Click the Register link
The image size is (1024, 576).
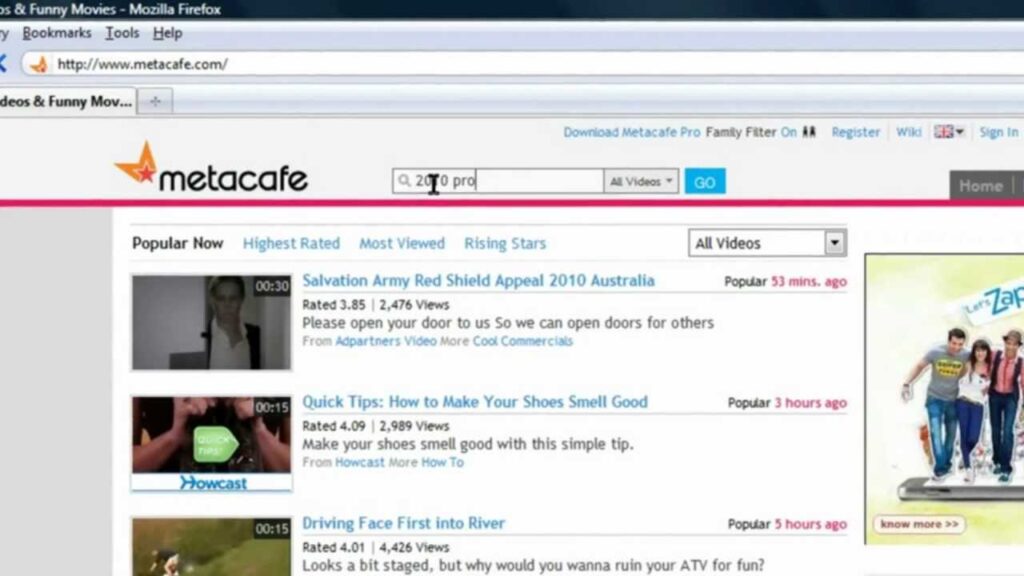click(x=855, y=131)
